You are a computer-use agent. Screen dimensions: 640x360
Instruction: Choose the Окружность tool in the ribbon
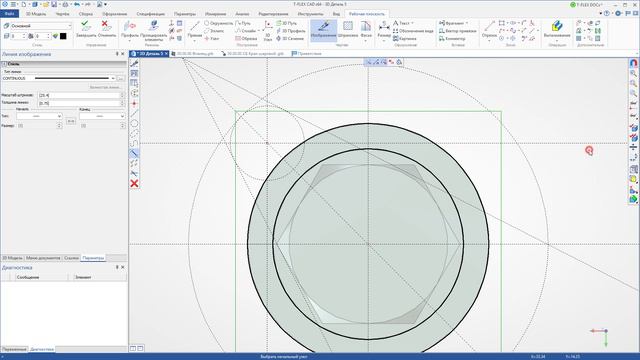tap(218, 23)
